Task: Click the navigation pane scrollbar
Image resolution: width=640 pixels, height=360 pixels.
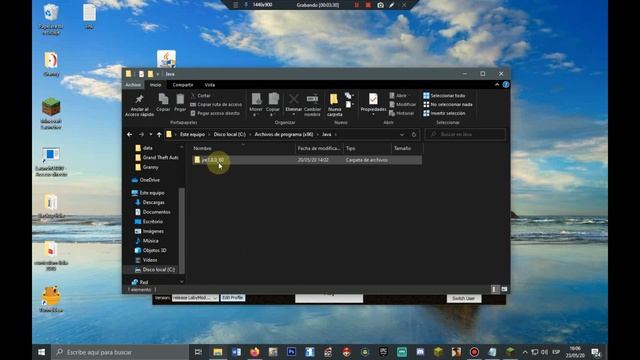Action: (182, 231)
